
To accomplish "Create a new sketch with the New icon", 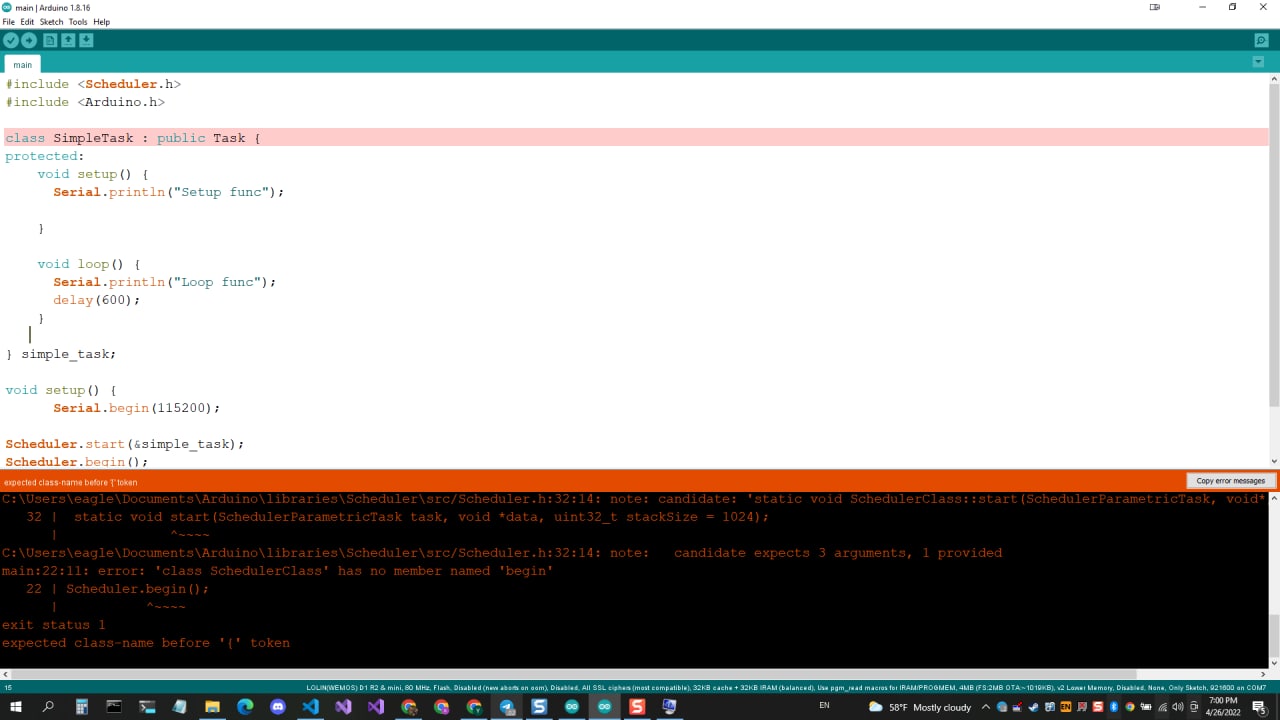I will [50, 40].
